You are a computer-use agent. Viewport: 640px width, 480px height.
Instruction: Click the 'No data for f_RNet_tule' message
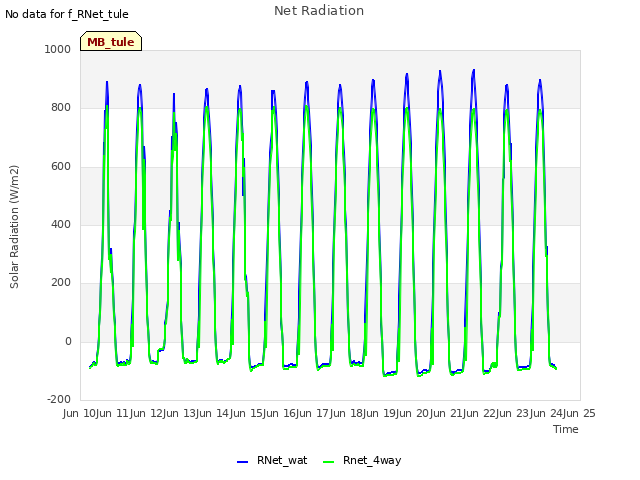(x=67, y=14)
